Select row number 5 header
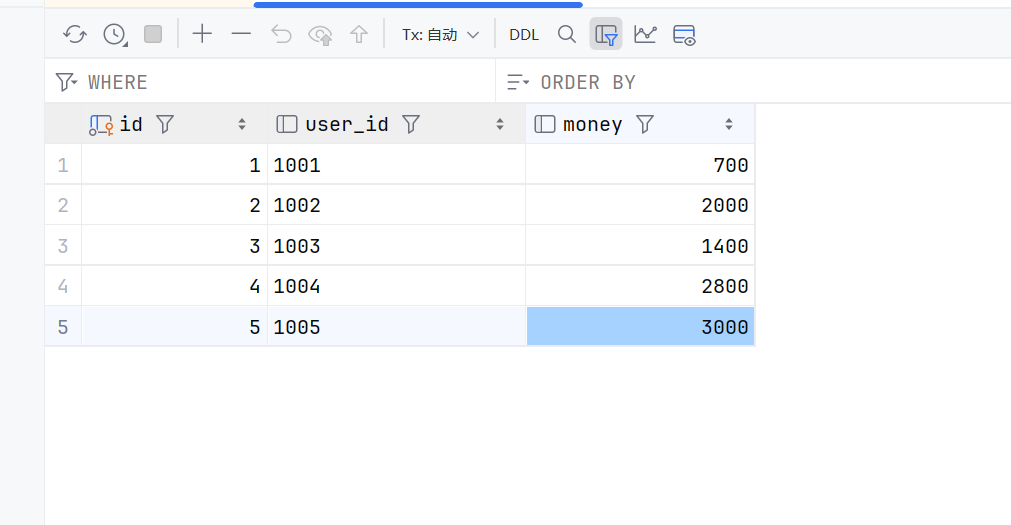Viewport: 1011px width, 525px height. [x=63, y=327]
